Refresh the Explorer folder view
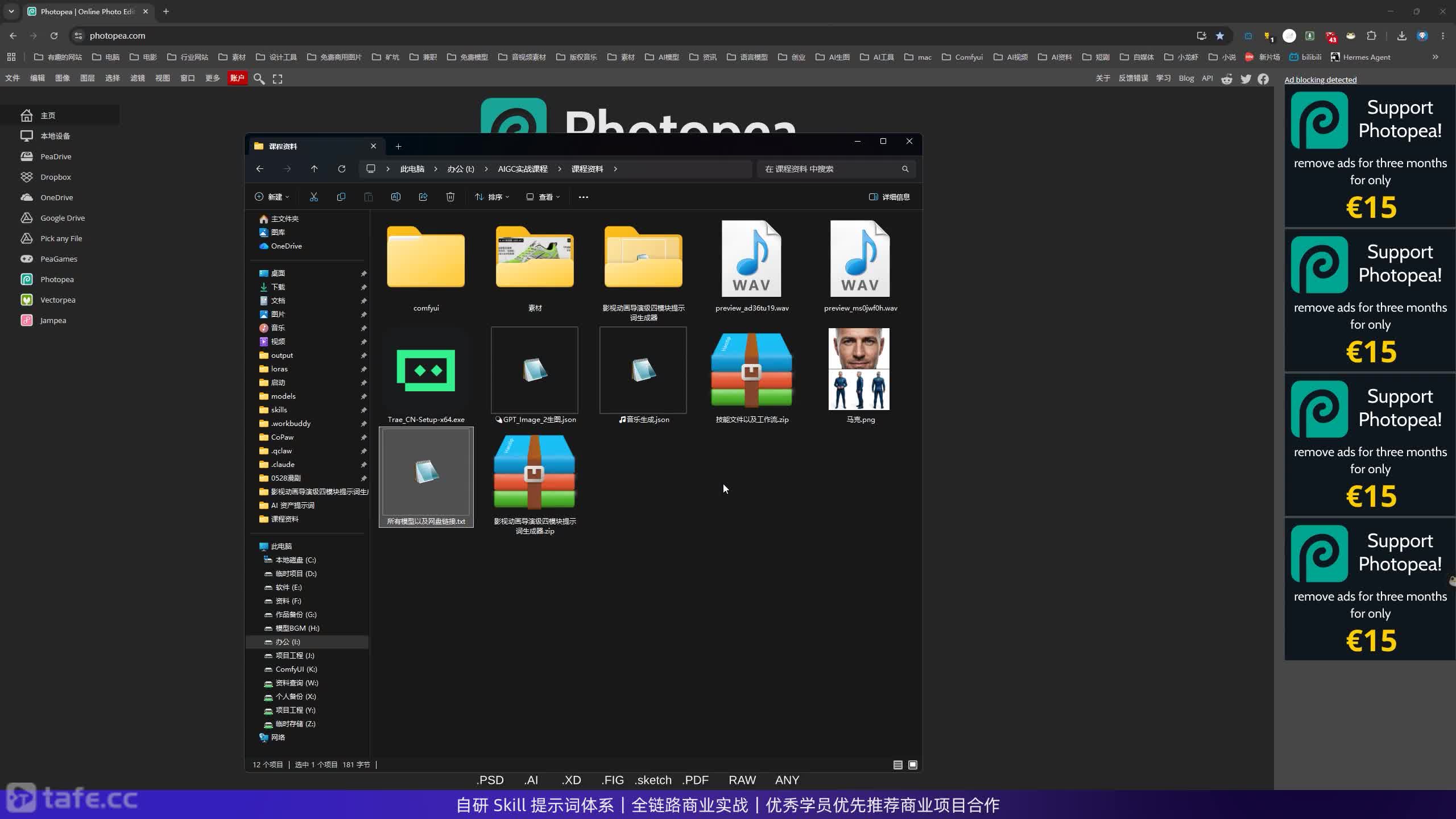The width and height of the screenshot is (1456, 819). pyautogui.click(x=341, y=169)
